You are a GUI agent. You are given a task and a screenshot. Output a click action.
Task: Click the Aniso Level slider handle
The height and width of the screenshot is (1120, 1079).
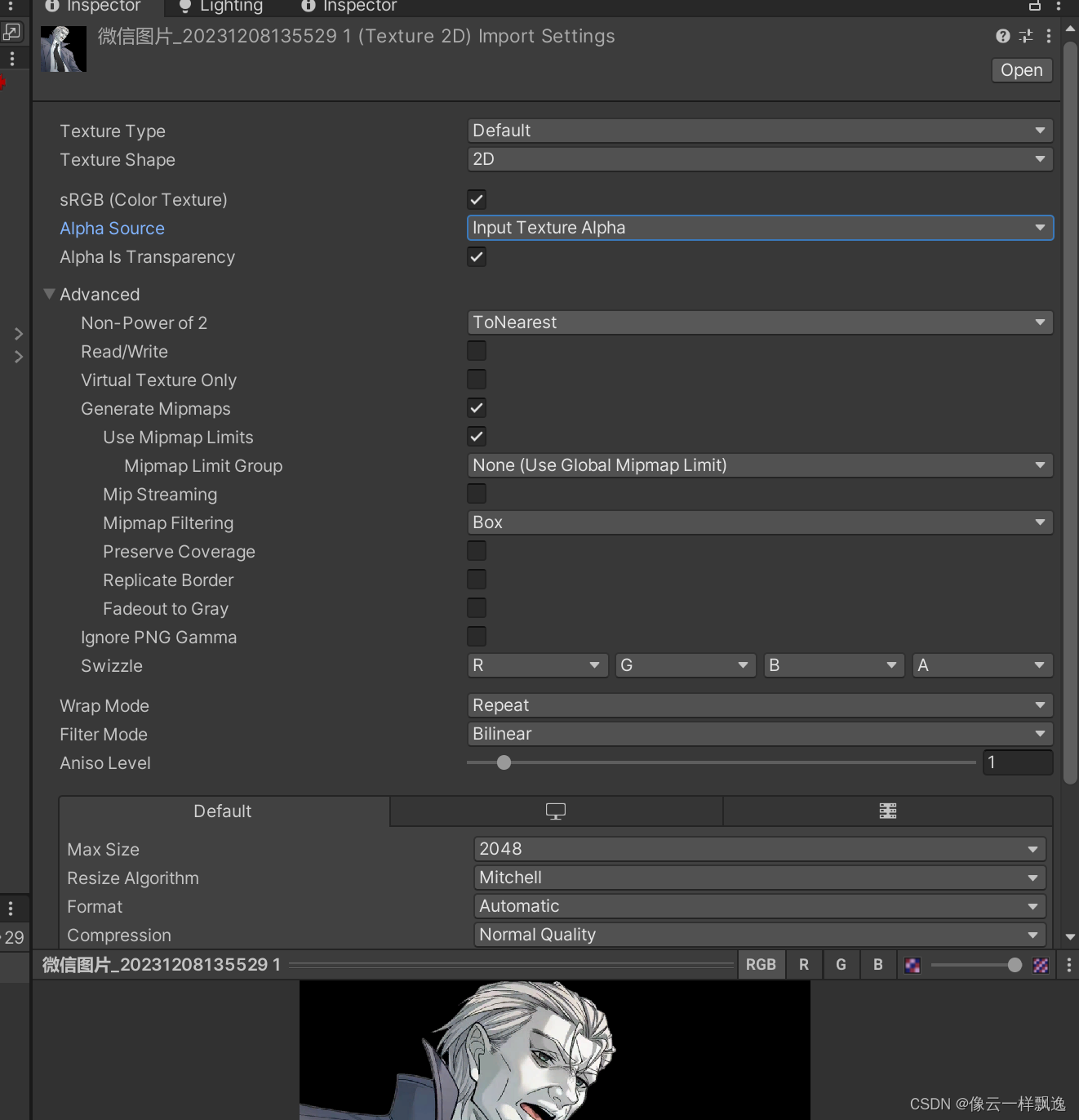[x=504, y=762]
